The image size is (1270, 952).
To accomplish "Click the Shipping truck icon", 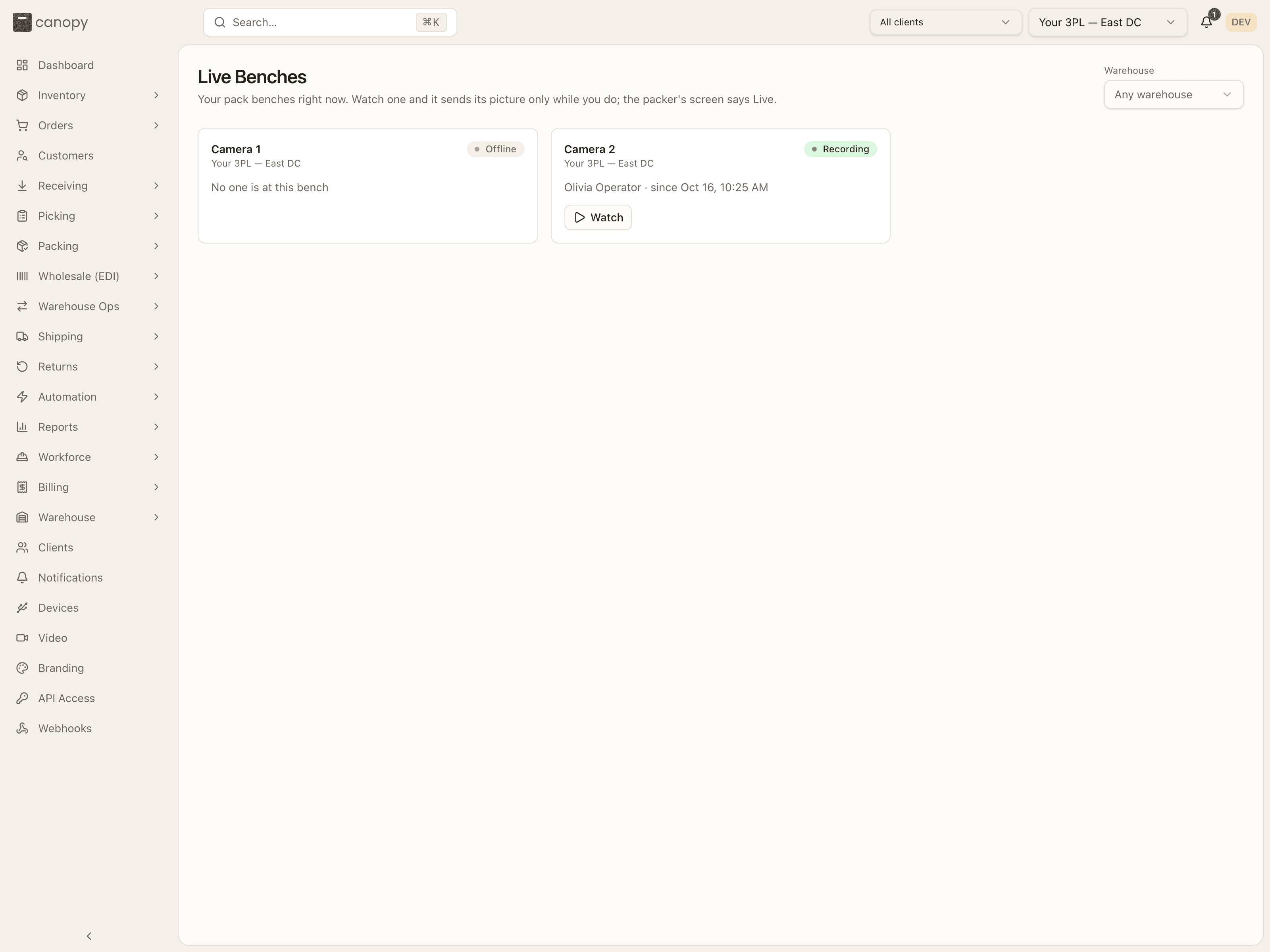I will coord(22,336).
